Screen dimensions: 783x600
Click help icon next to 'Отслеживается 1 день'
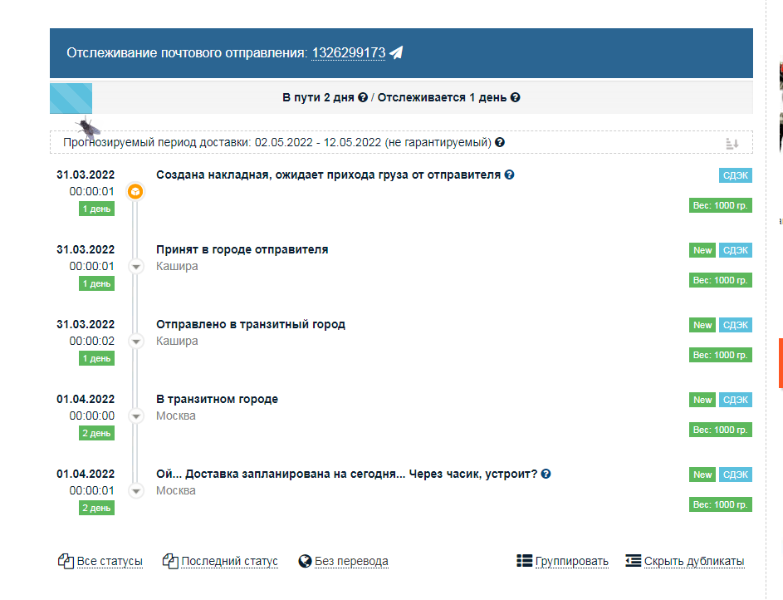[x=516, y=98]
